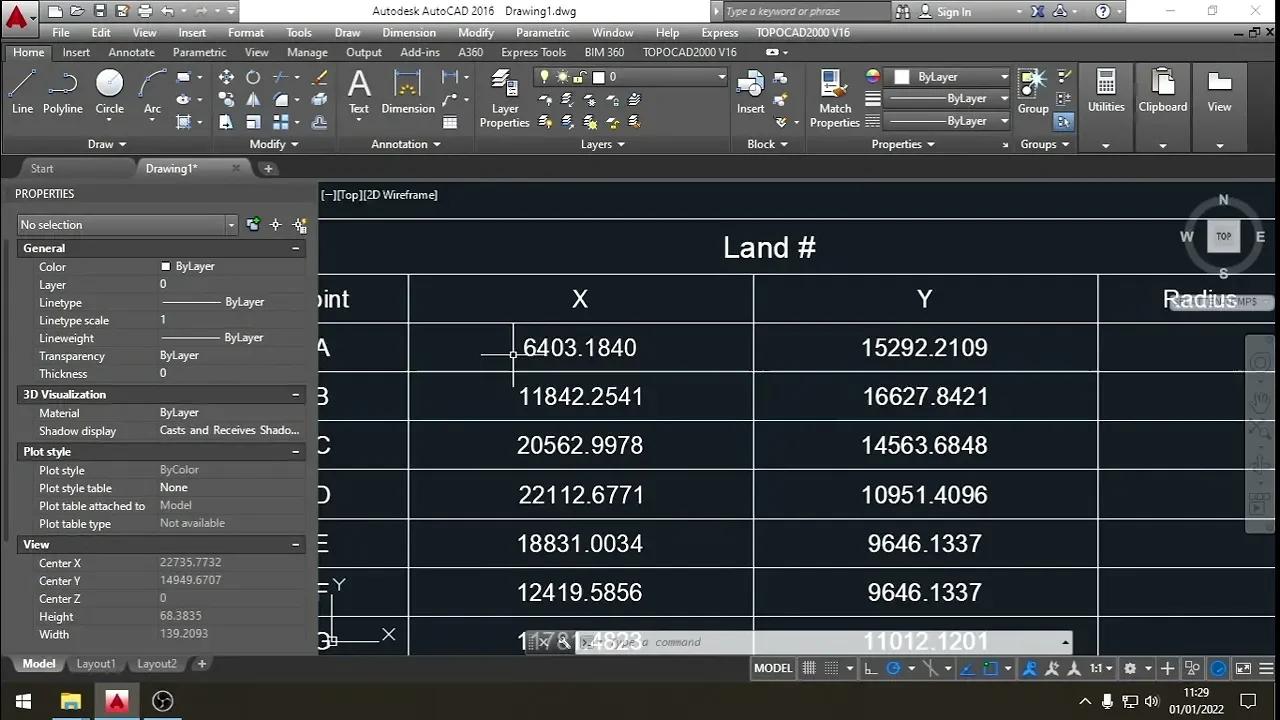Collapse the 3D Visualization section

click(x=295, y=394)
